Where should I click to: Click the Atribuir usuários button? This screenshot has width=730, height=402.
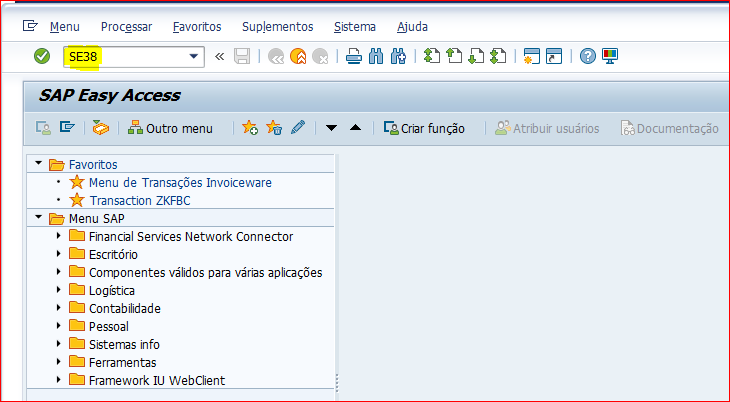pyautogui.click(x=547, y=128)
